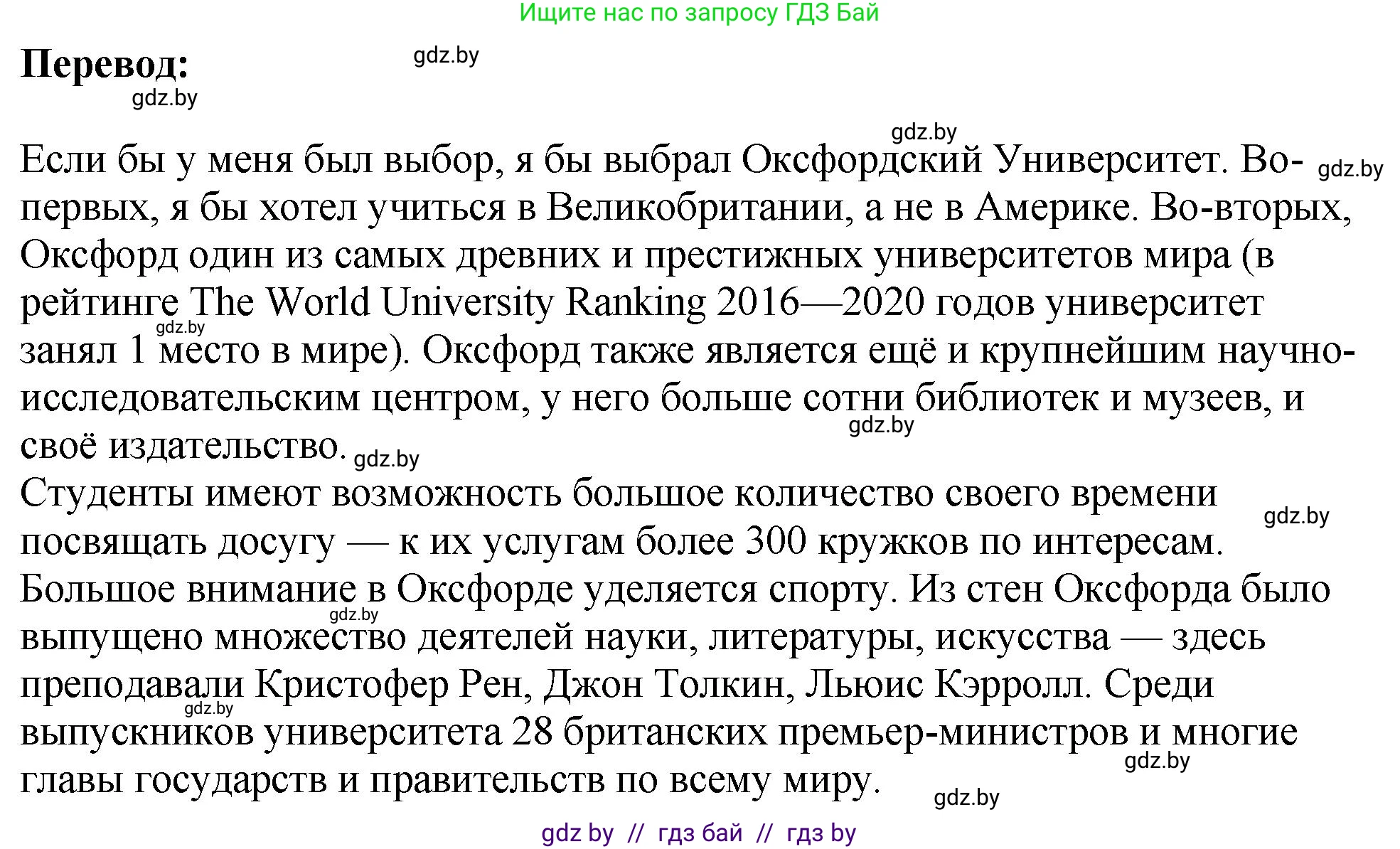Click the gdz.by watermark after 'своё издательство.'
This screenshot has width=1400, height=849.
point(386,459)
